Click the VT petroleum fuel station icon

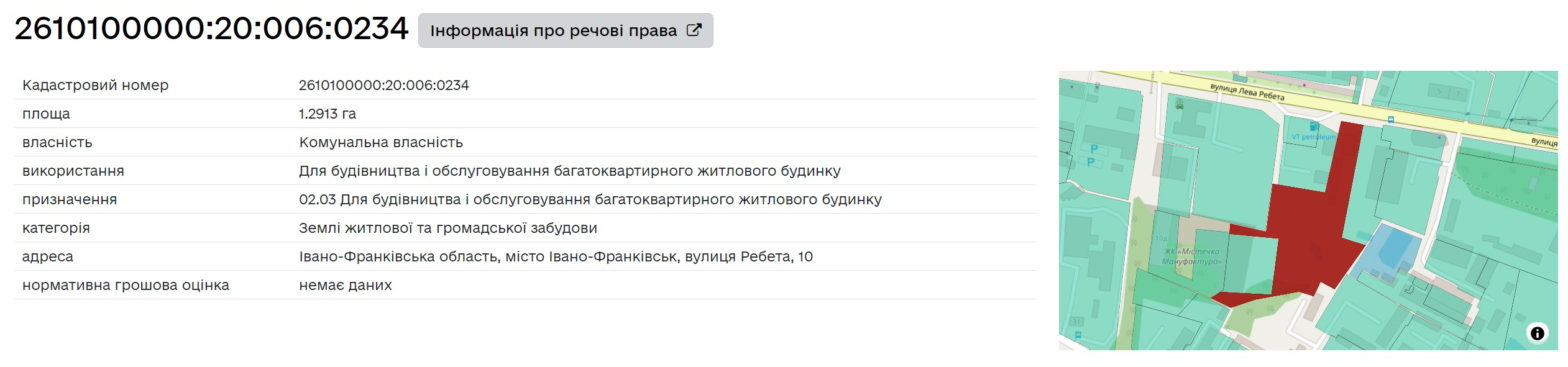tap(1314, 126)
